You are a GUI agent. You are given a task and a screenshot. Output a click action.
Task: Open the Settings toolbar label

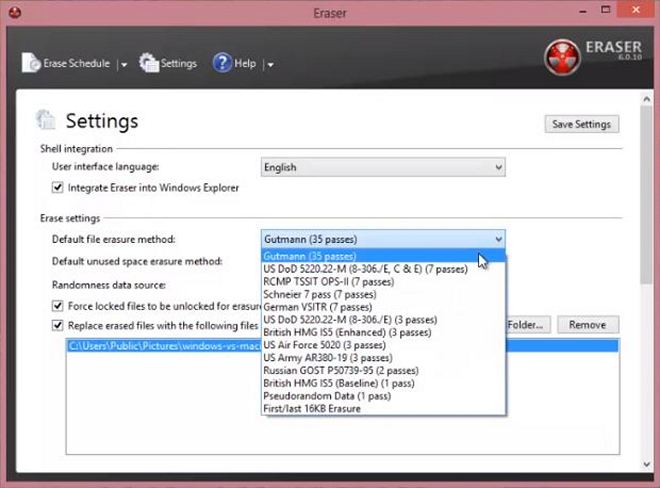(x=179, y=64)
